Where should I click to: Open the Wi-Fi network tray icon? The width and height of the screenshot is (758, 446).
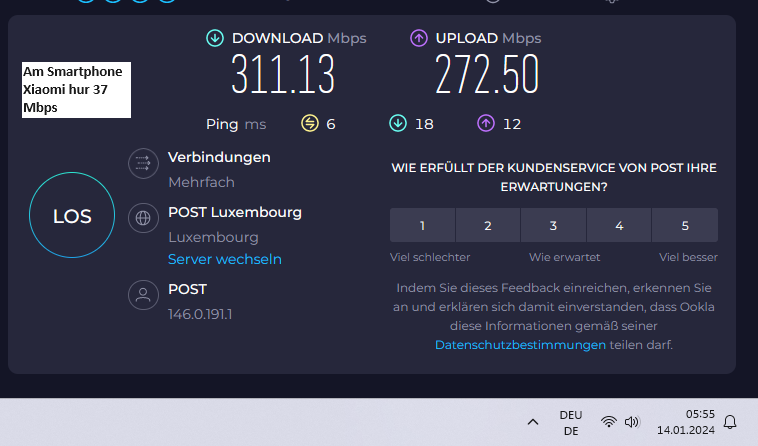tap(609, 422)
